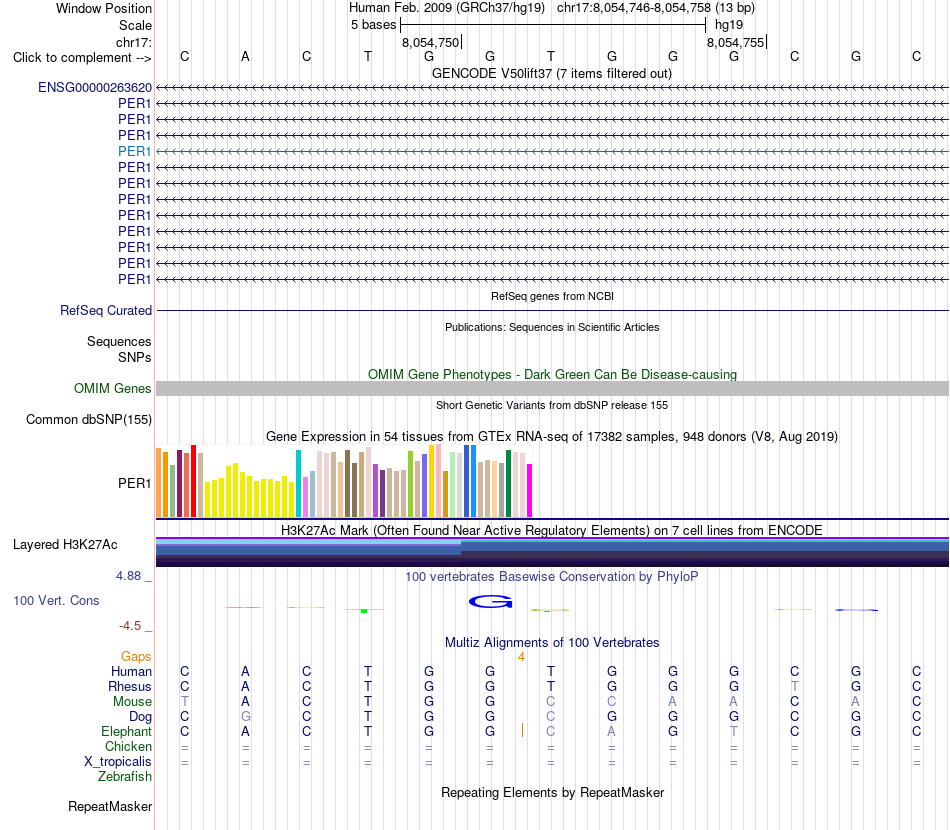Click the H3K27Ac Mark ENCODE track title
Viewport: 950px width, 830px height.
(x=552, y=530)
